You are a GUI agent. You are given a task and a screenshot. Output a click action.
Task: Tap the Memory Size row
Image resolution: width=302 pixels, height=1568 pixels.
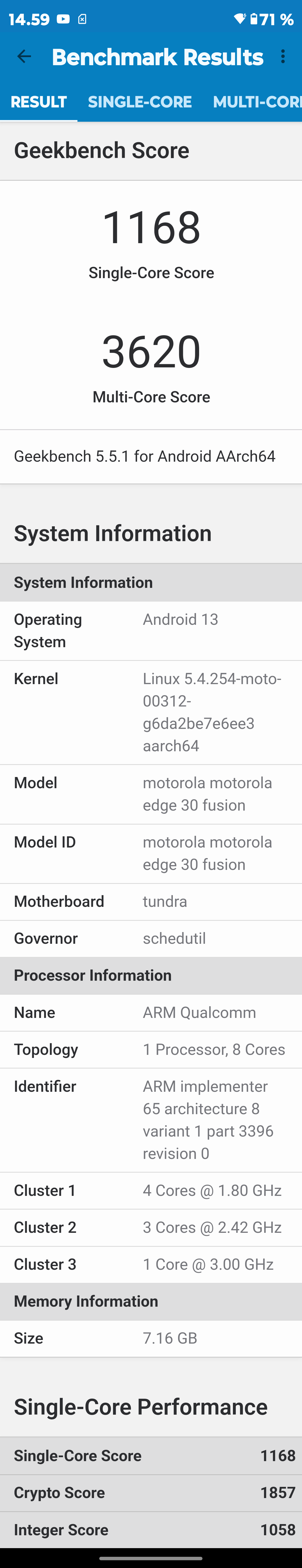click(x=151, y=1338)
